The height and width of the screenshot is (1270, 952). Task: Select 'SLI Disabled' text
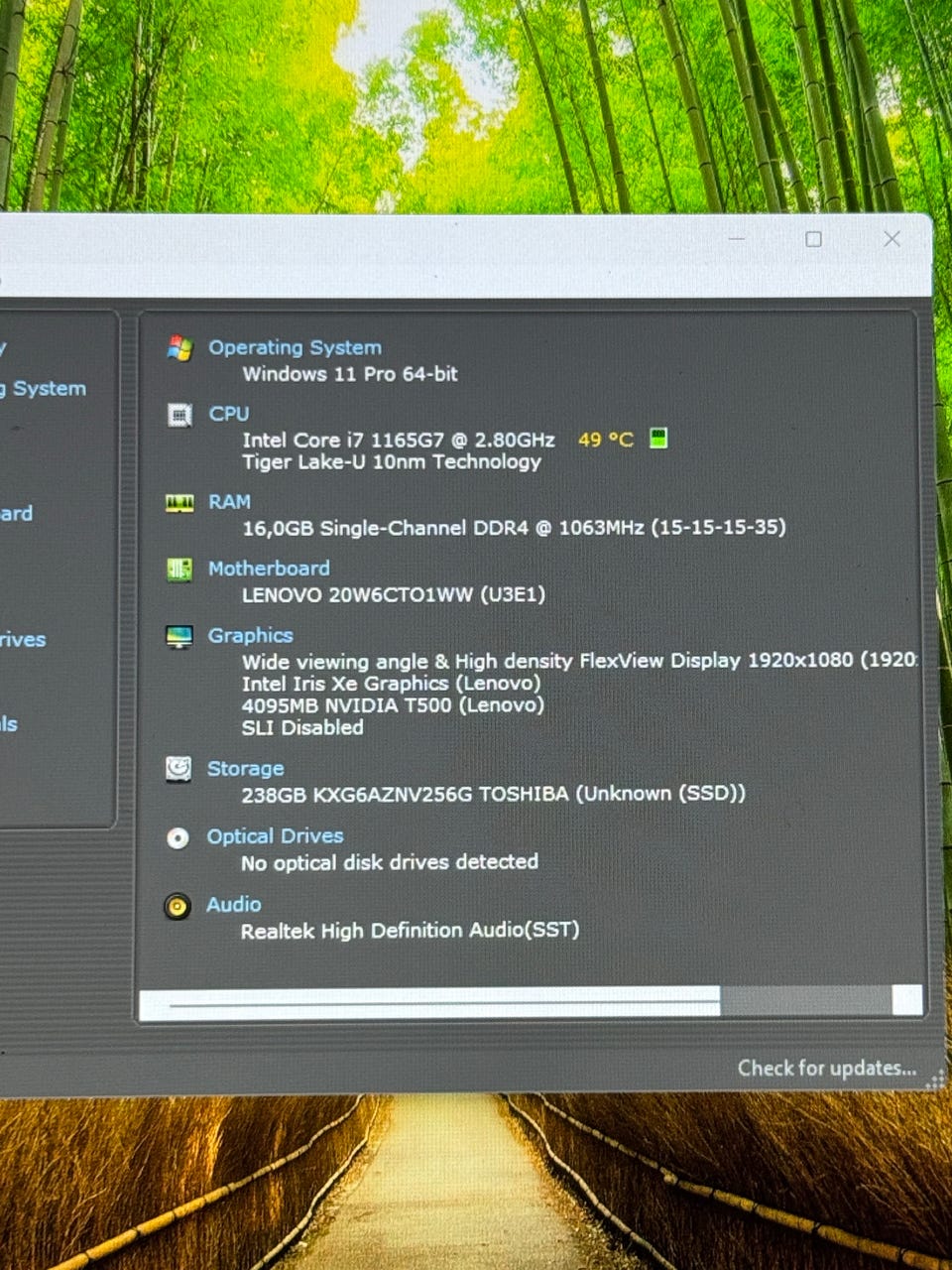[302, 727]
